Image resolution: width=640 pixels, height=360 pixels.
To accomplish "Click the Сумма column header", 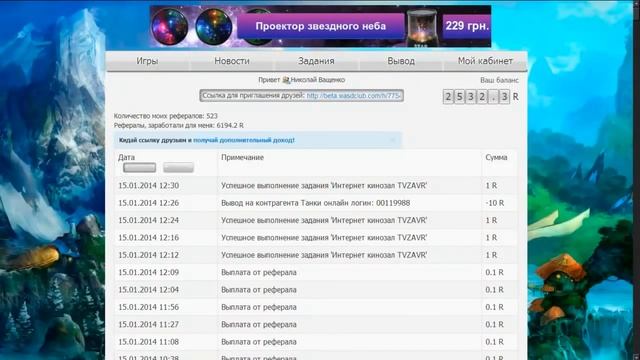I will 496,158.
